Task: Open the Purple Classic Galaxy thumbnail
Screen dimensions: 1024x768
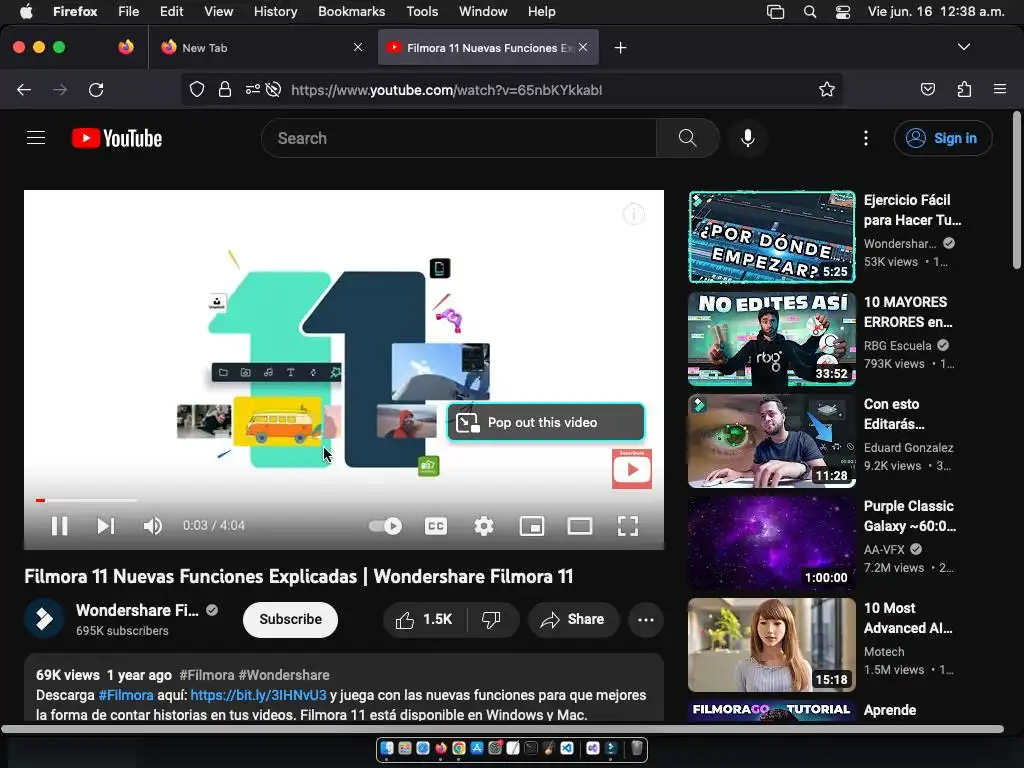Action: tap(771, 542)
